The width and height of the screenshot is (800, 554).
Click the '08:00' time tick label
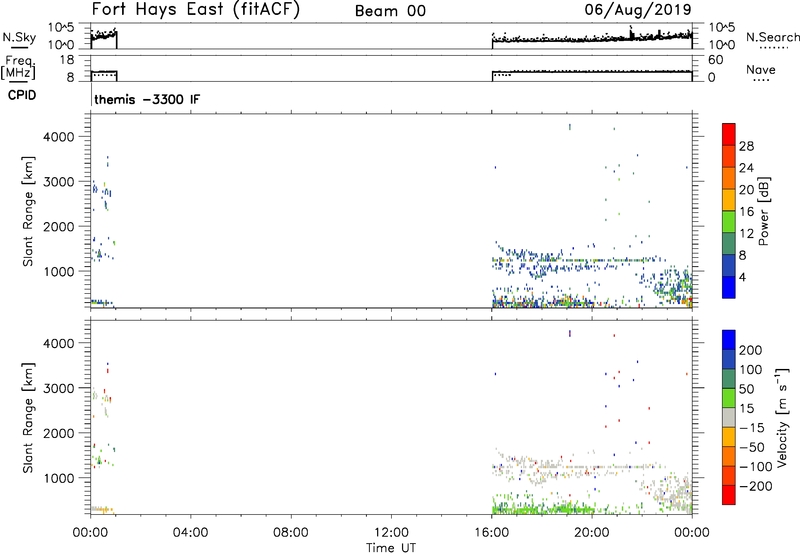pyautogui.click(x=291, y=533)
